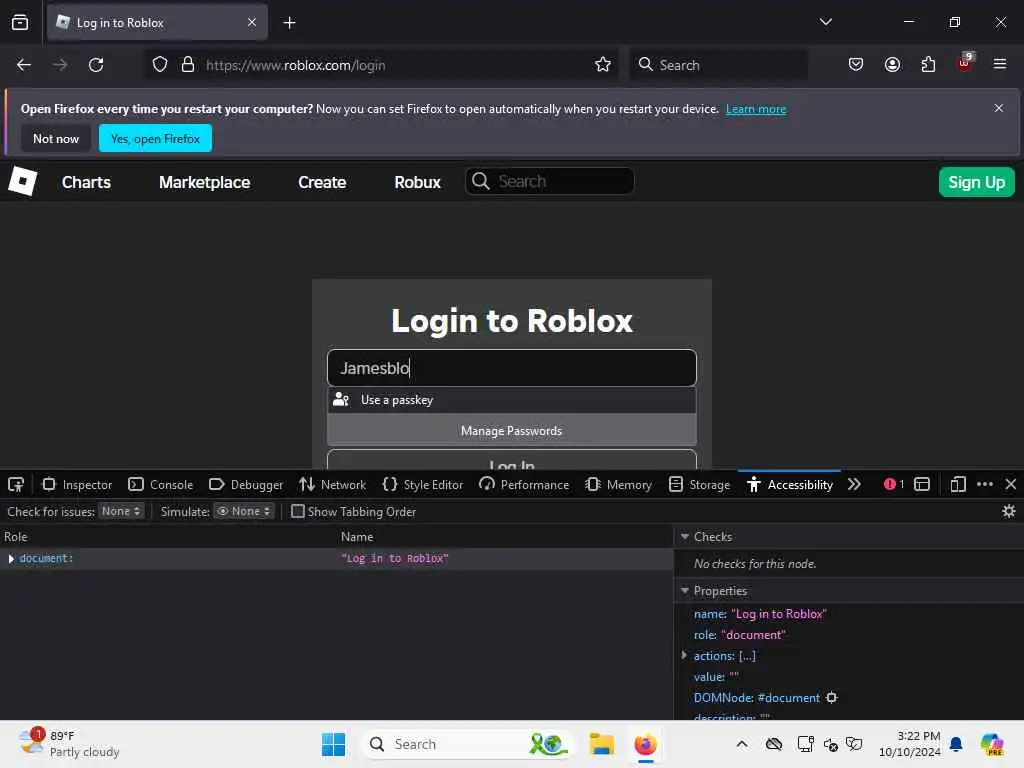Click the site security padlock icon

(x=188, y=65)
